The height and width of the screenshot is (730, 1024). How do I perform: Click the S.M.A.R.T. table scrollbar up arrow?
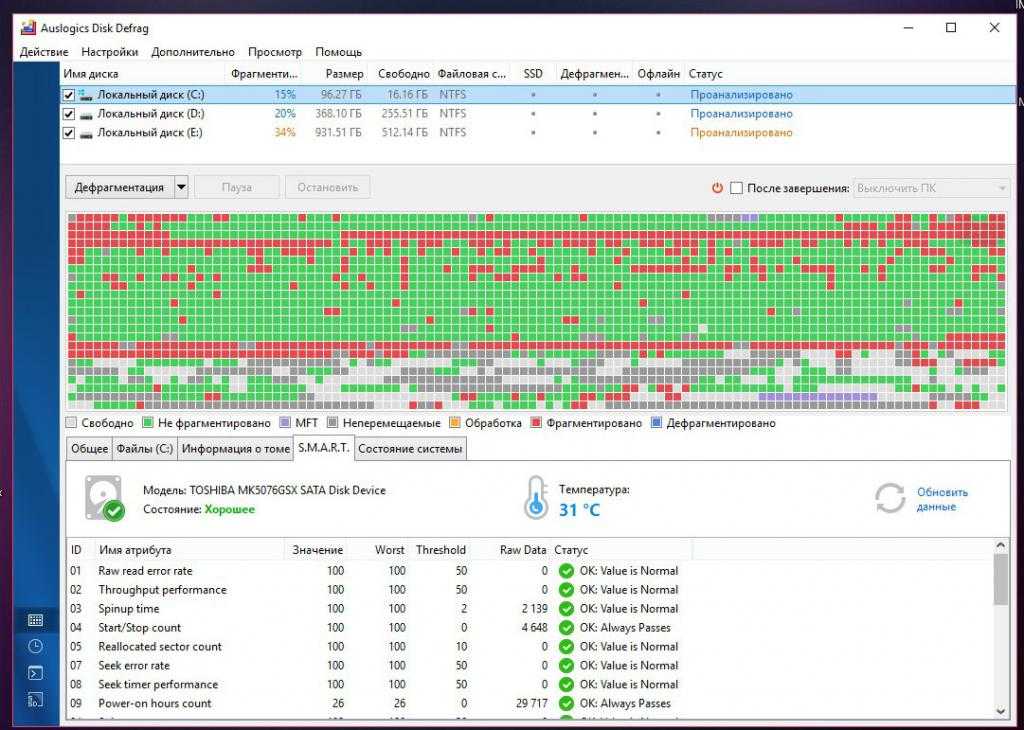coord(1000,545)
